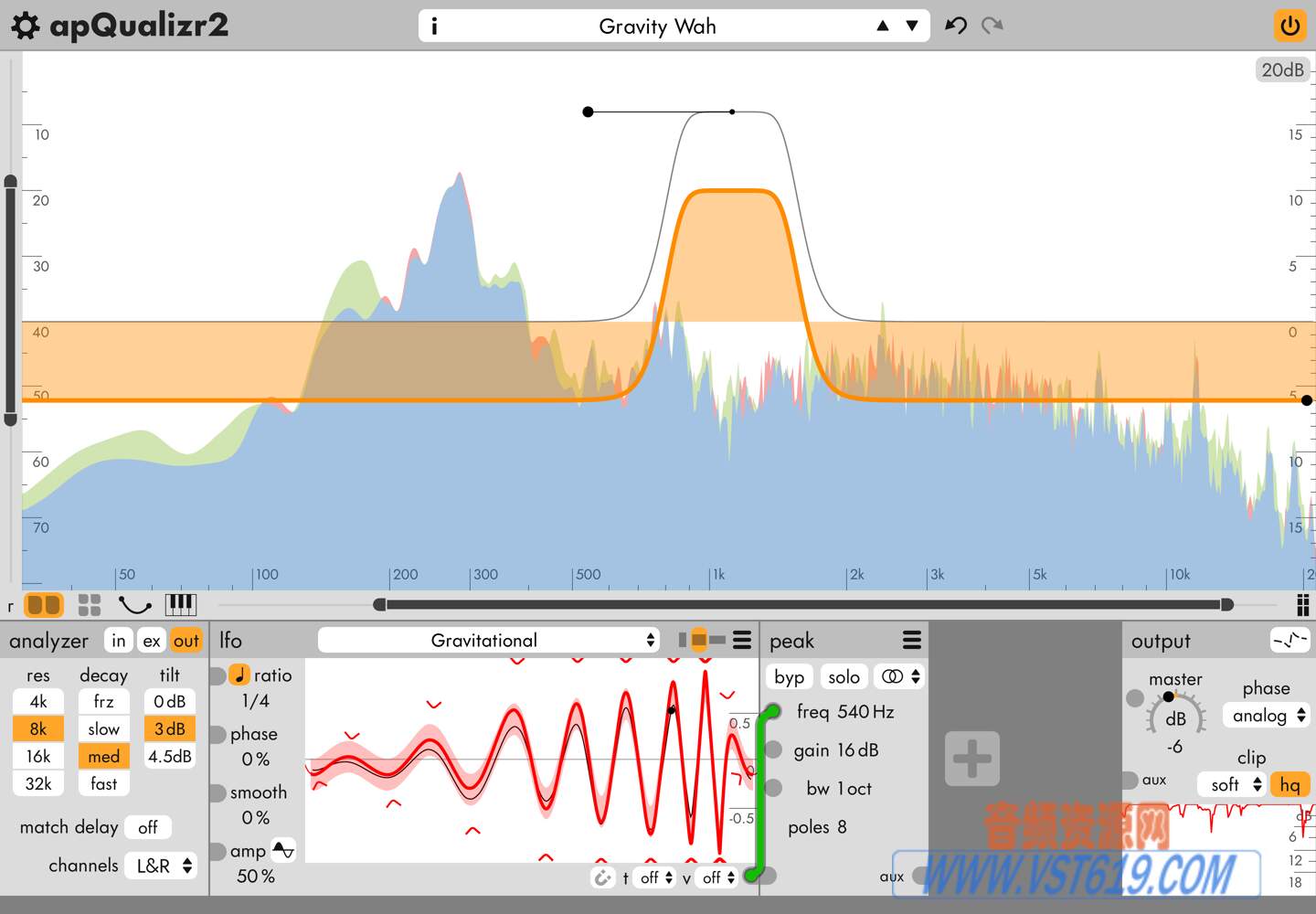Click the power button to bypass plugin

[x=1289, y=26]
